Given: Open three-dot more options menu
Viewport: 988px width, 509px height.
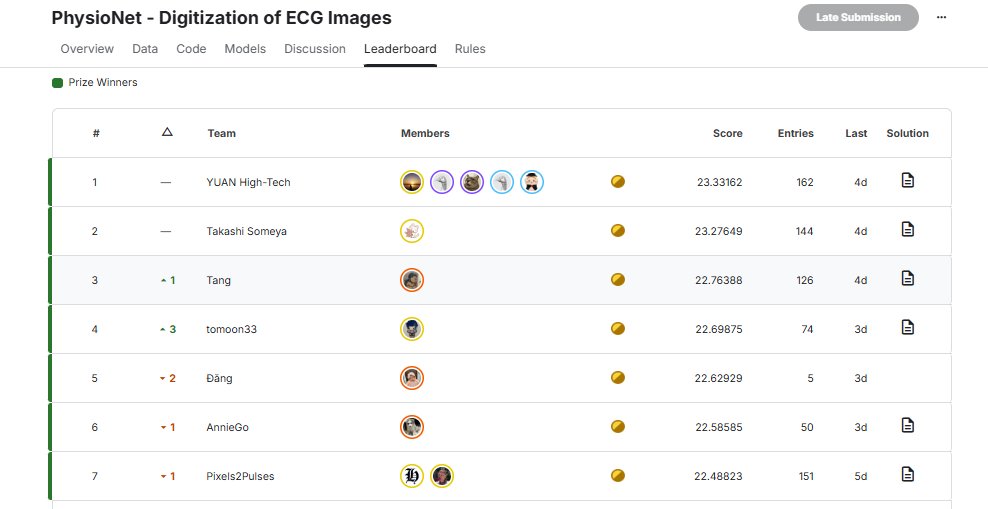Looking at the screenshot, I should (x=941, y=18).
